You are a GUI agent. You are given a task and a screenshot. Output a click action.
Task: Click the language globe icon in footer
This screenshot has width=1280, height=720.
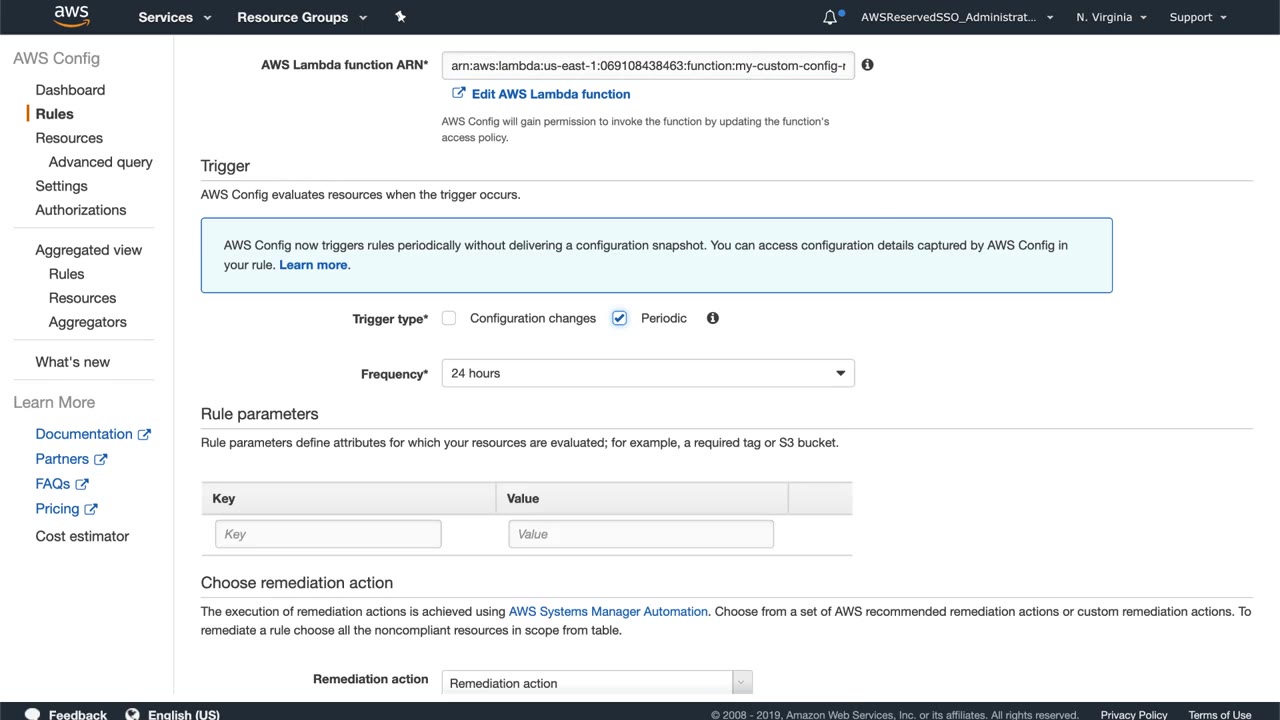(x=132, y=714)
